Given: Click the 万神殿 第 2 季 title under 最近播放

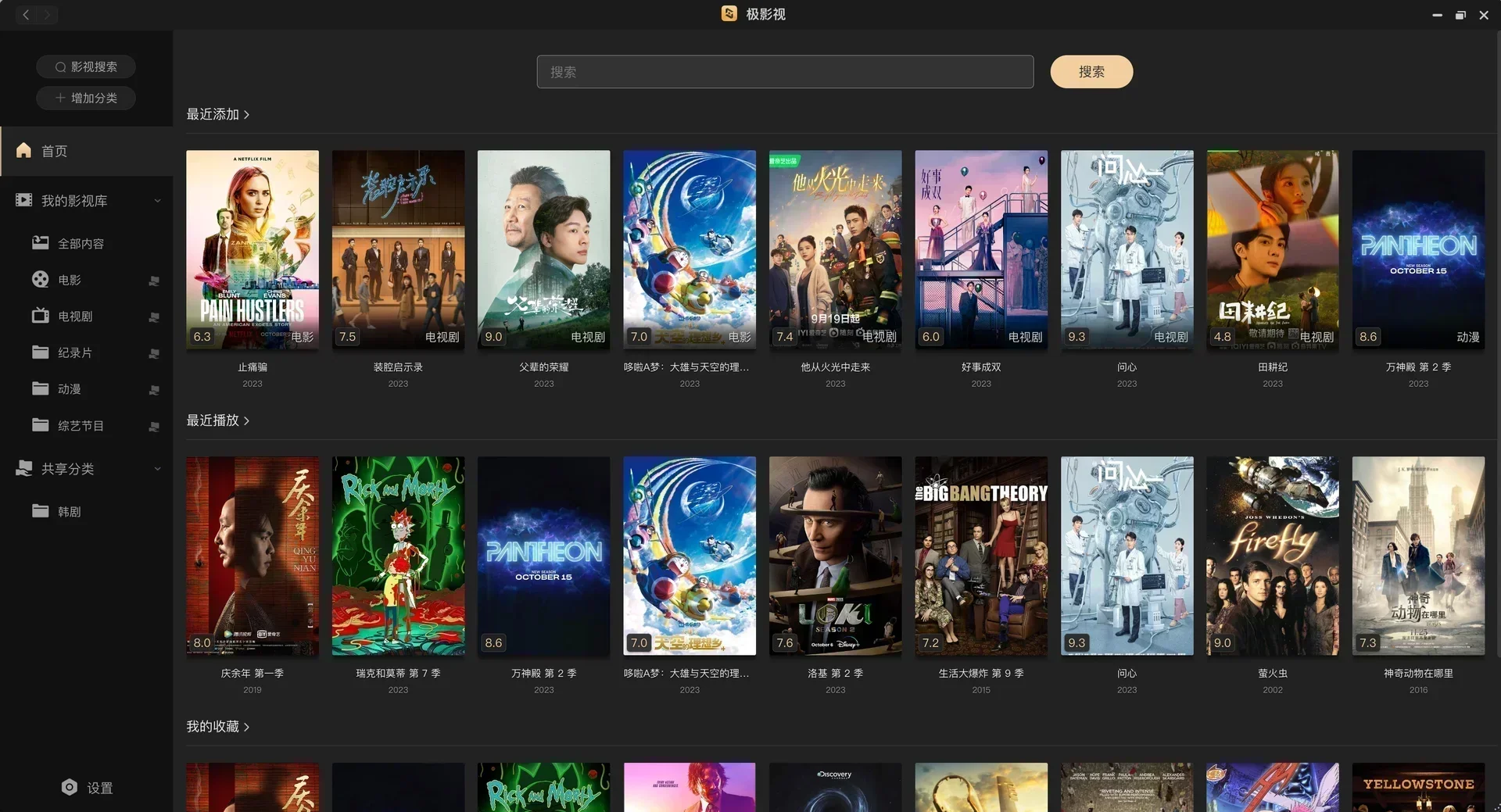Looking at the screenshot, I should pos(544,674).
